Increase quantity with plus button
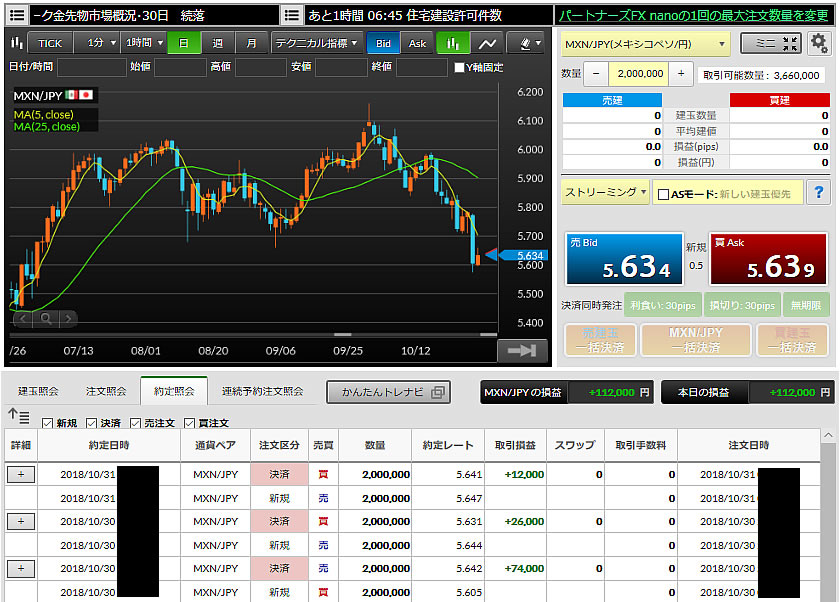 pyautogui.click(x=681, y=74)
